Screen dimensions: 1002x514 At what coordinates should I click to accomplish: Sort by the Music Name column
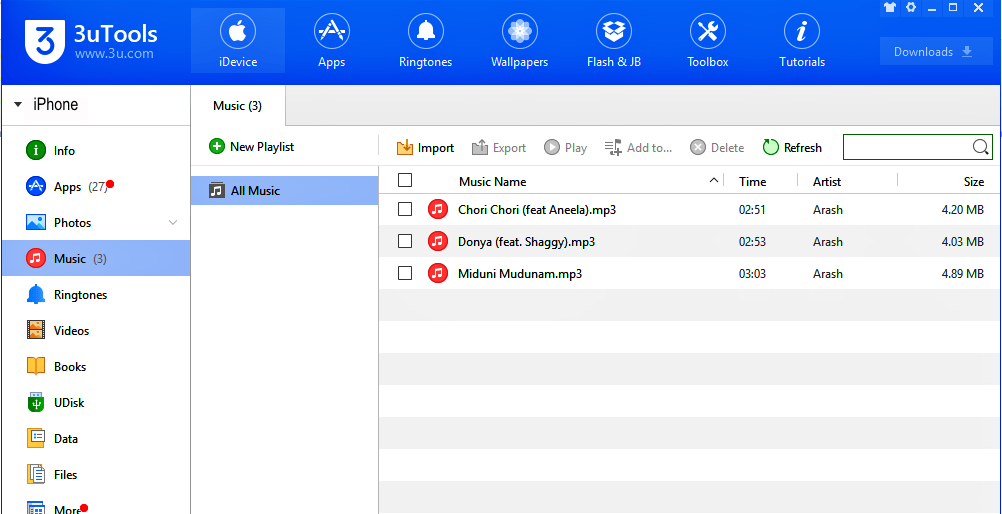492,182
